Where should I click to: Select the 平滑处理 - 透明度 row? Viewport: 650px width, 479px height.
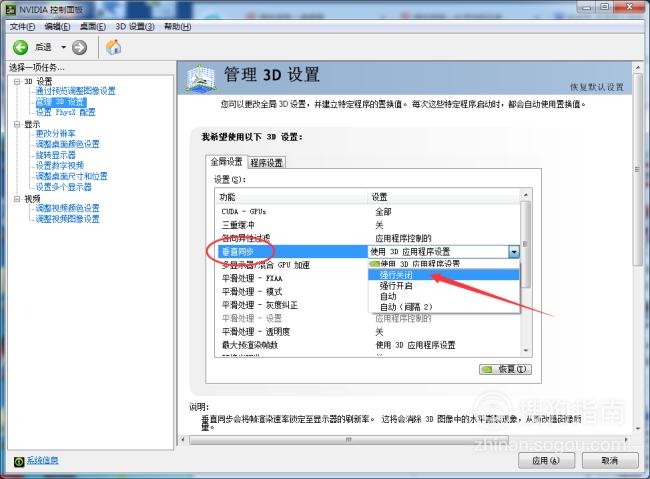369,331
